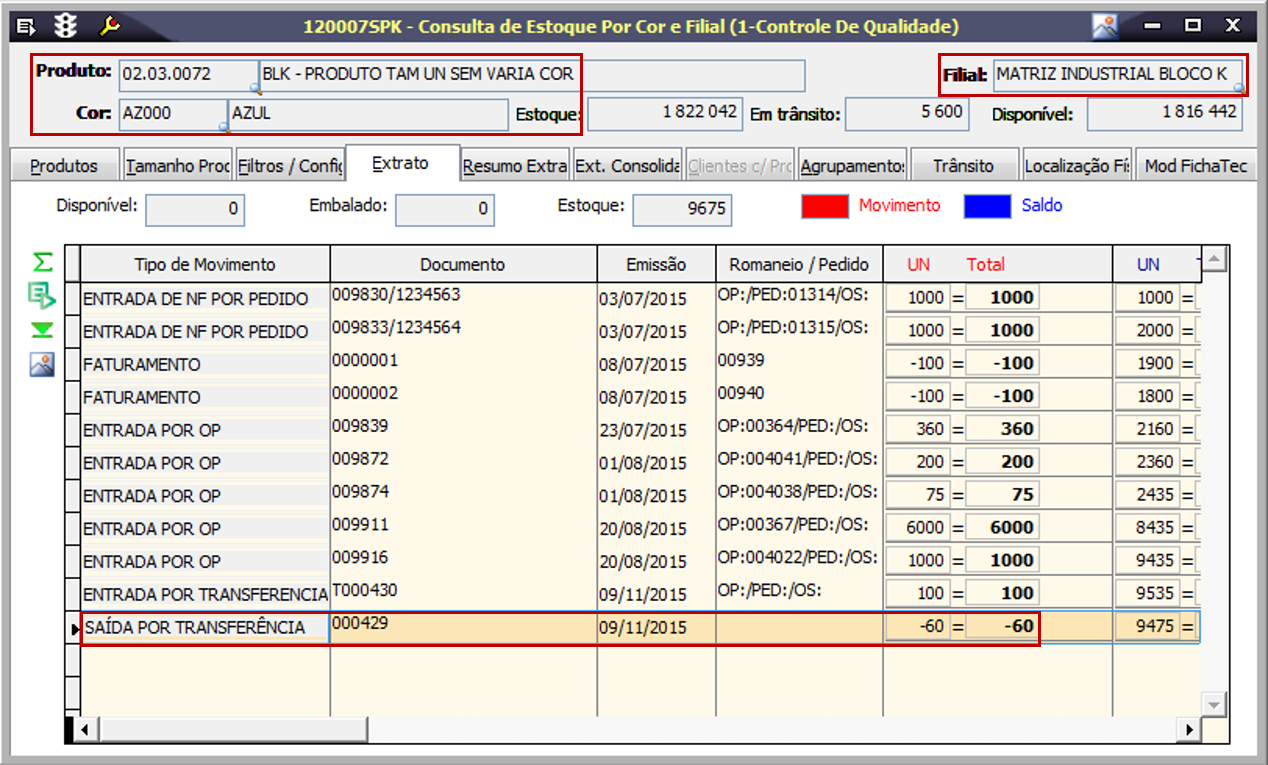
Task: Click the green down-arrow icon beside grid
Action: [x=42, y=331]
